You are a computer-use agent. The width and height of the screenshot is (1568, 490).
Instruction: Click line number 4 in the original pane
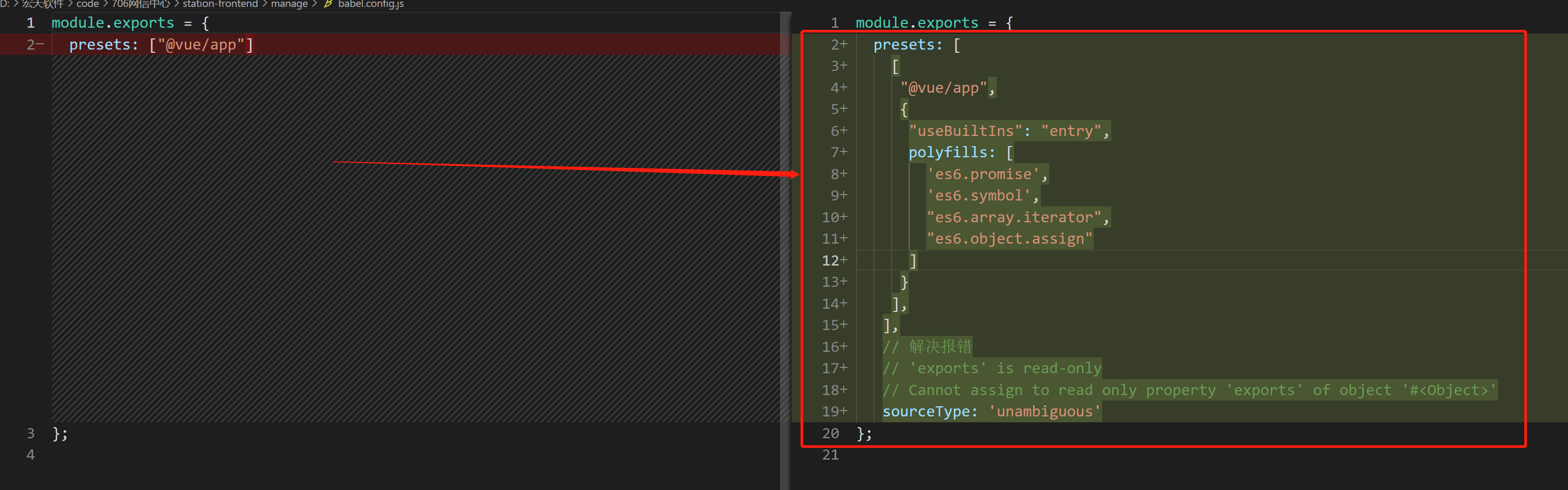coord(30,455)
